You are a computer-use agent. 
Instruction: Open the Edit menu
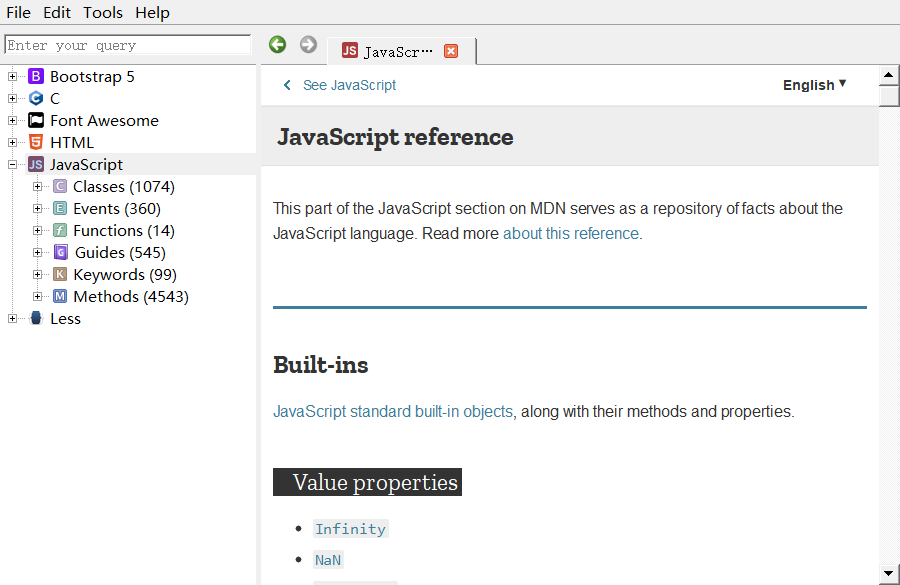[57, 13]
